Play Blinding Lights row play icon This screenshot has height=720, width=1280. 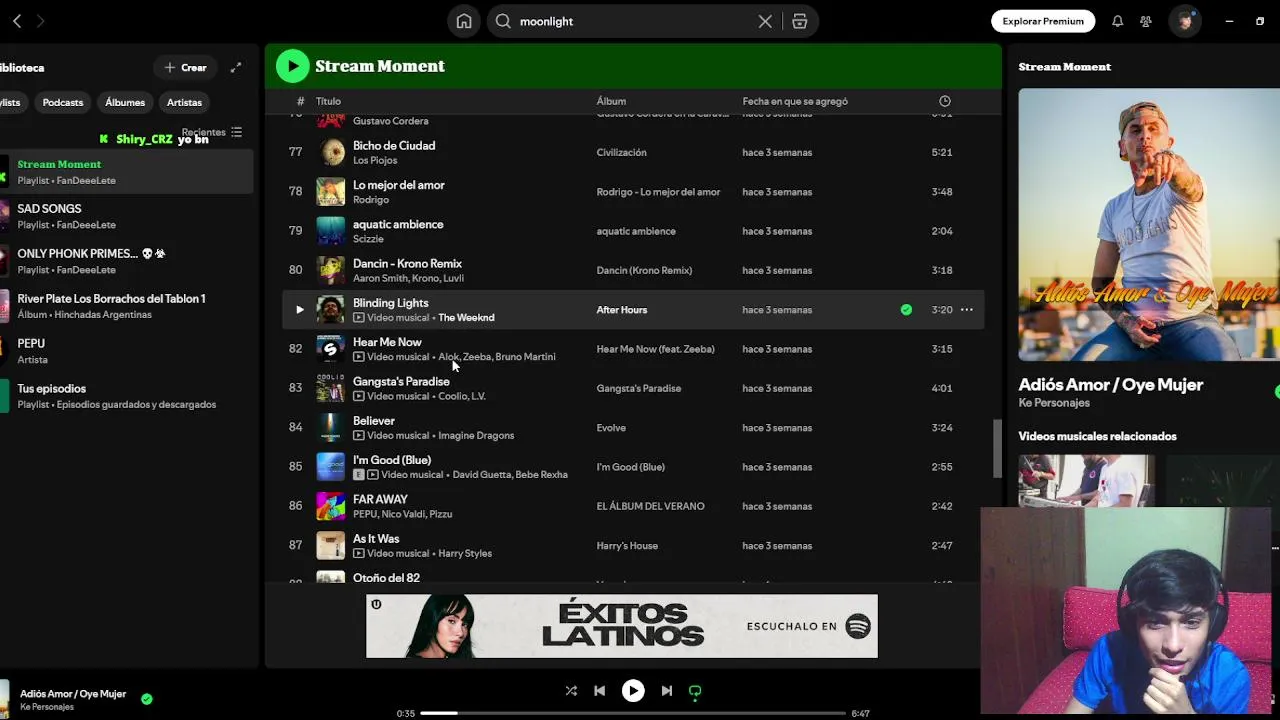point(299,310)
